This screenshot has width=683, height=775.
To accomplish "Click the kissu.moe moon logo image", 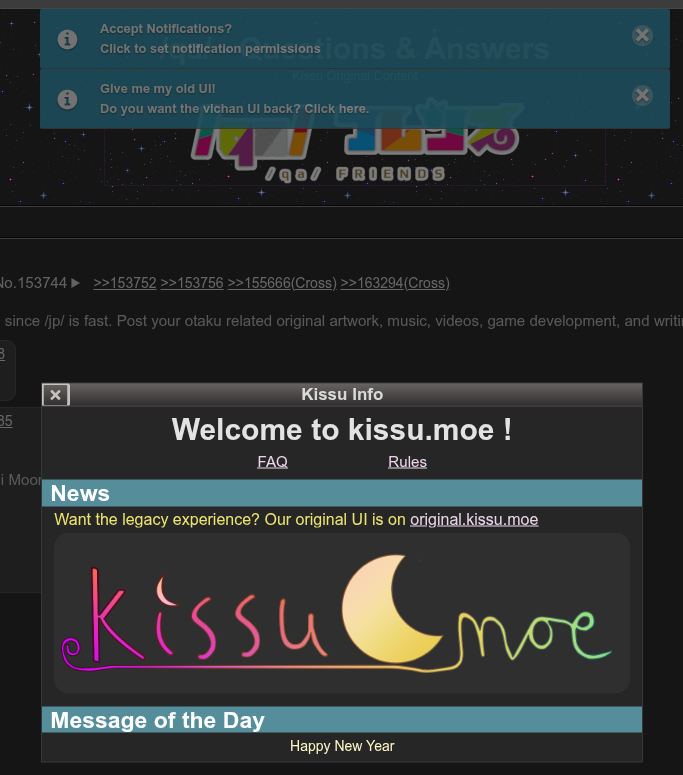I will click(x=342, y=613).
